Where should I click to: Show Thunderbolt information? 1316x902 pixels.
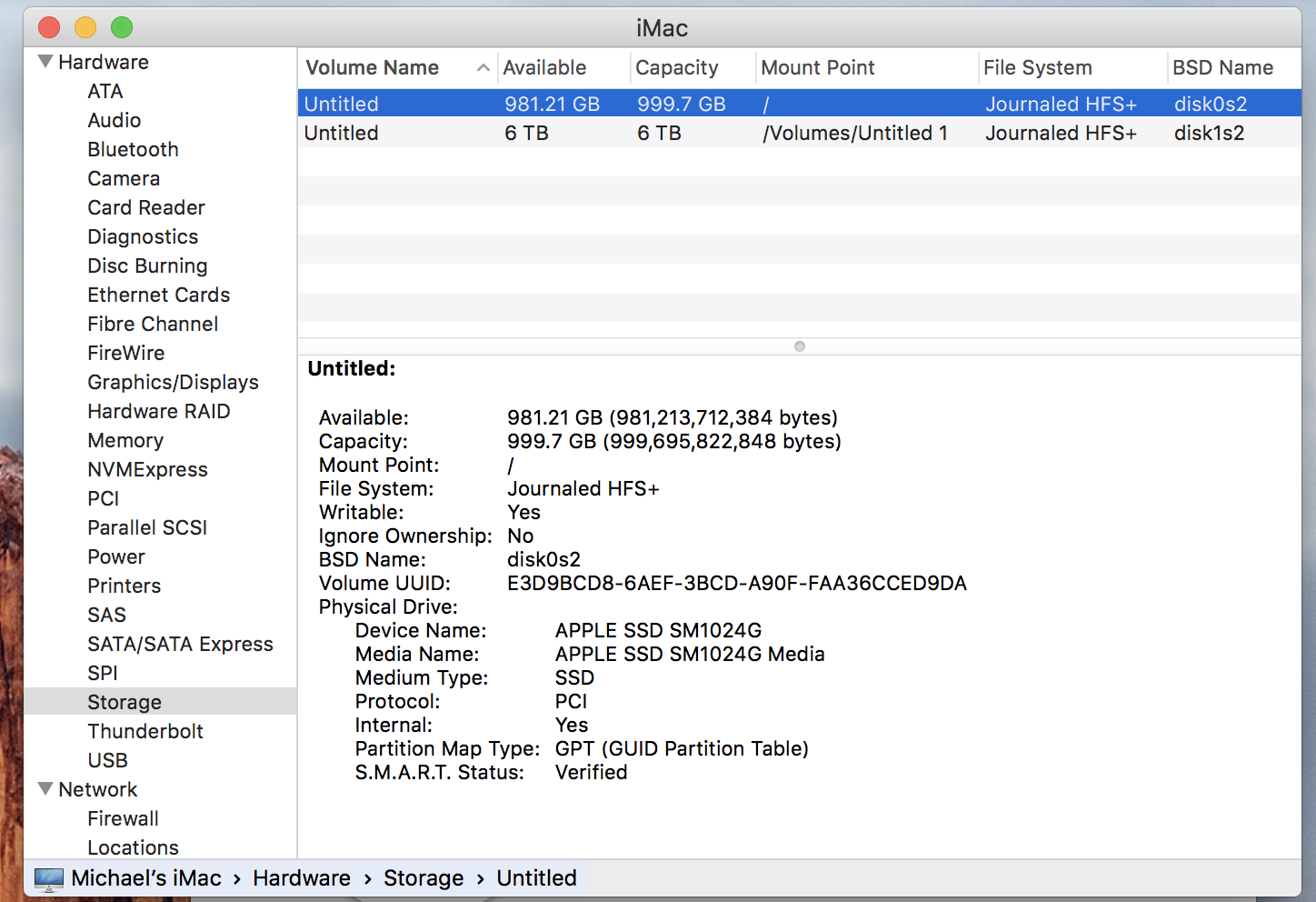(145, 731)
